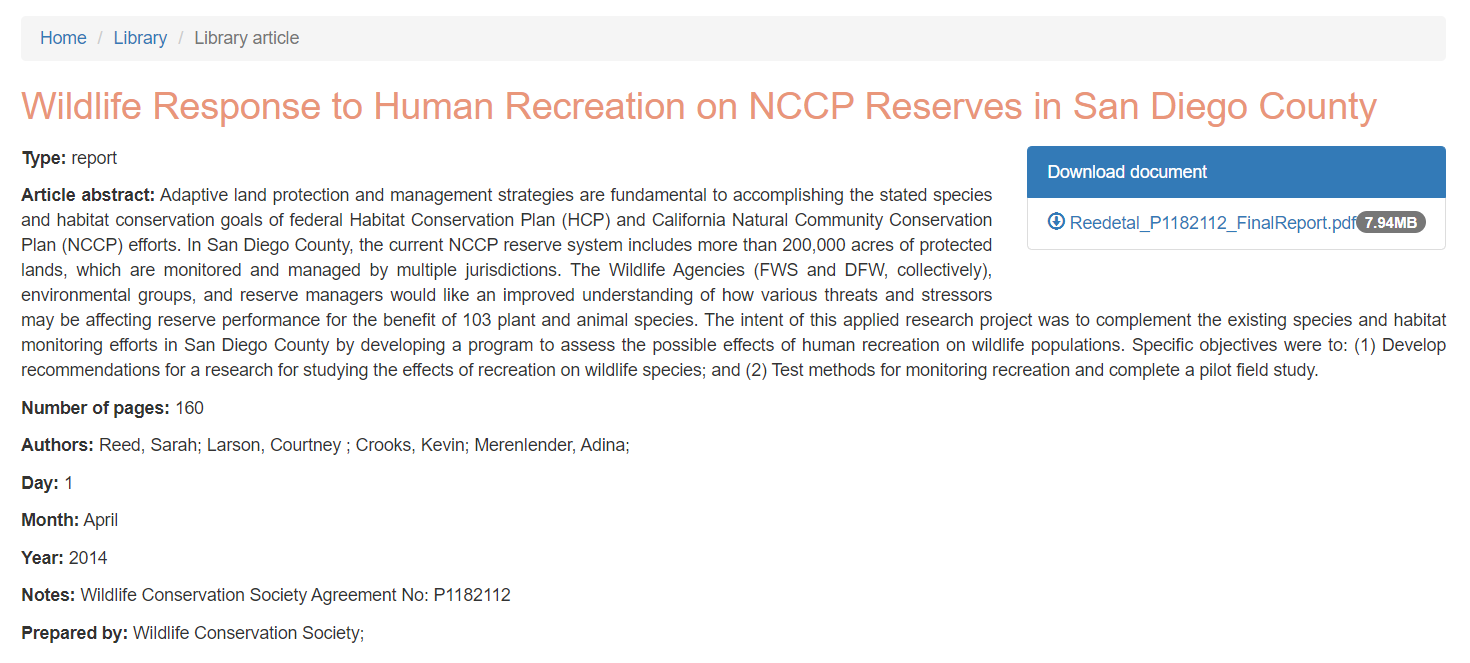Select the Library article breadcrumb item
This screenshot has width=1470, height=663.
coord(246,38)
